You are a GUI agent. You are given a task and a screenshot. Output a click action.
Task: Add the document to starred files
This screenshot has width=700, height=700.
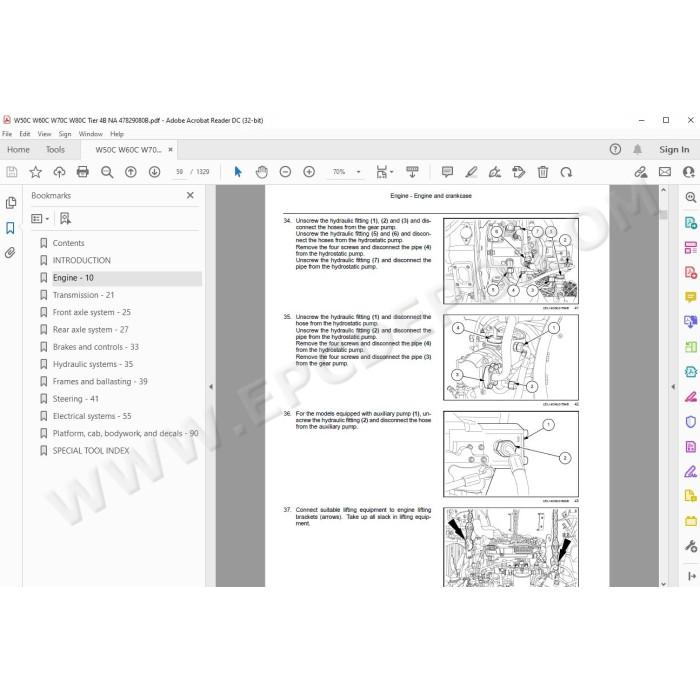click(x=36, y=172)
